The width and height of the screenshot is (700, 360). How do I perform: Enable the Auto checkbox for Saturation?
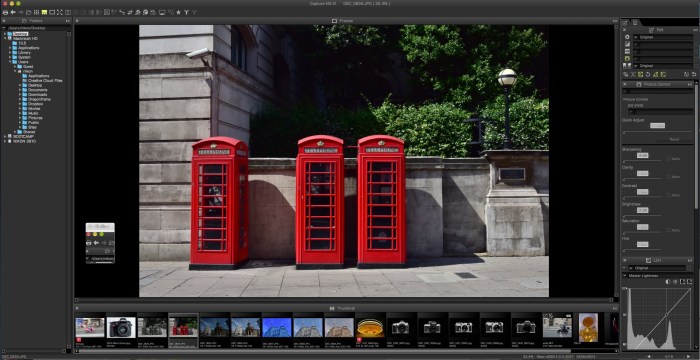(x=670, y=230)
